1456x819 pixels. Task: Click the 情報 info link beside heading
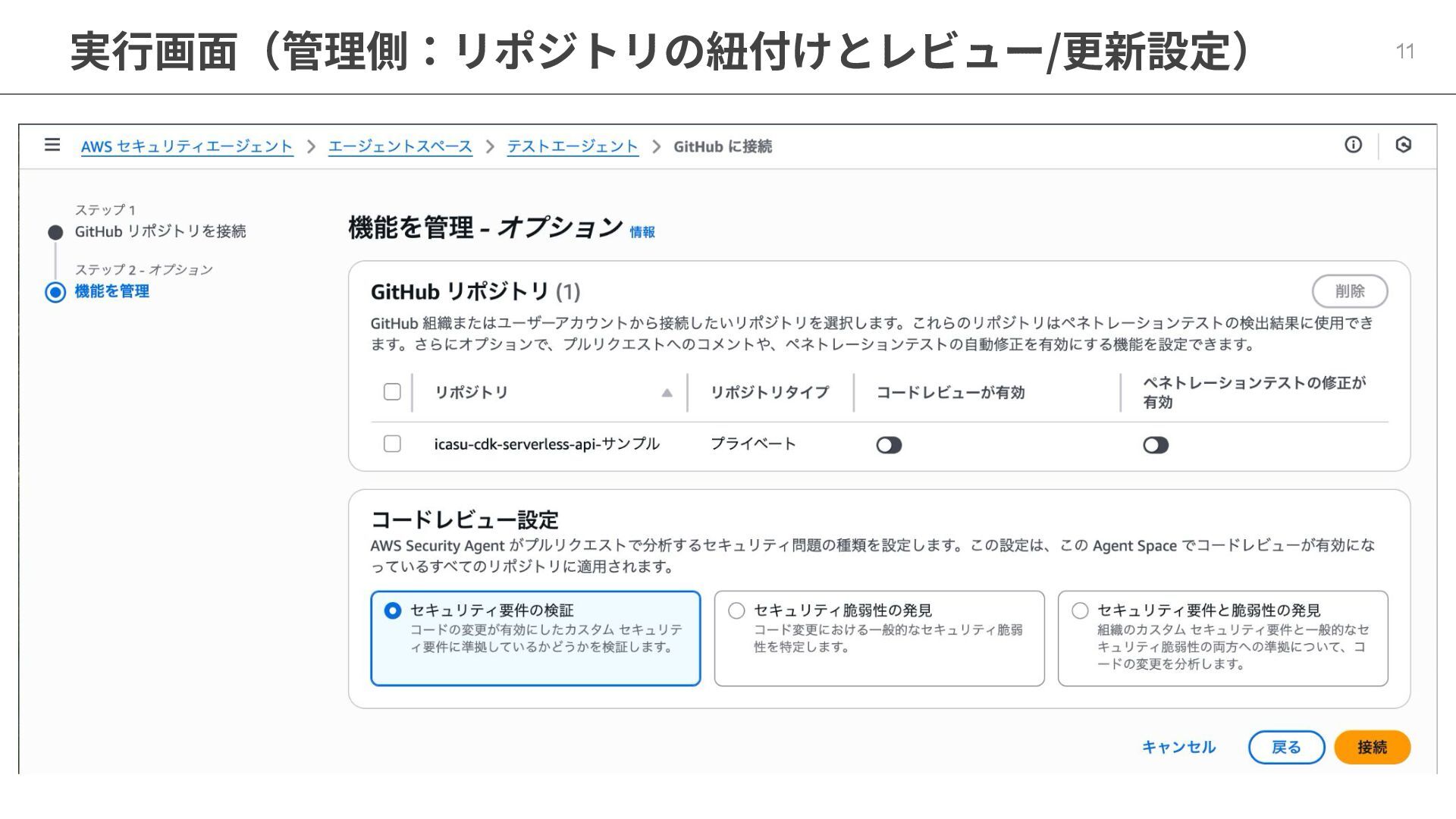pyautogui.click(x=642, y=232)
